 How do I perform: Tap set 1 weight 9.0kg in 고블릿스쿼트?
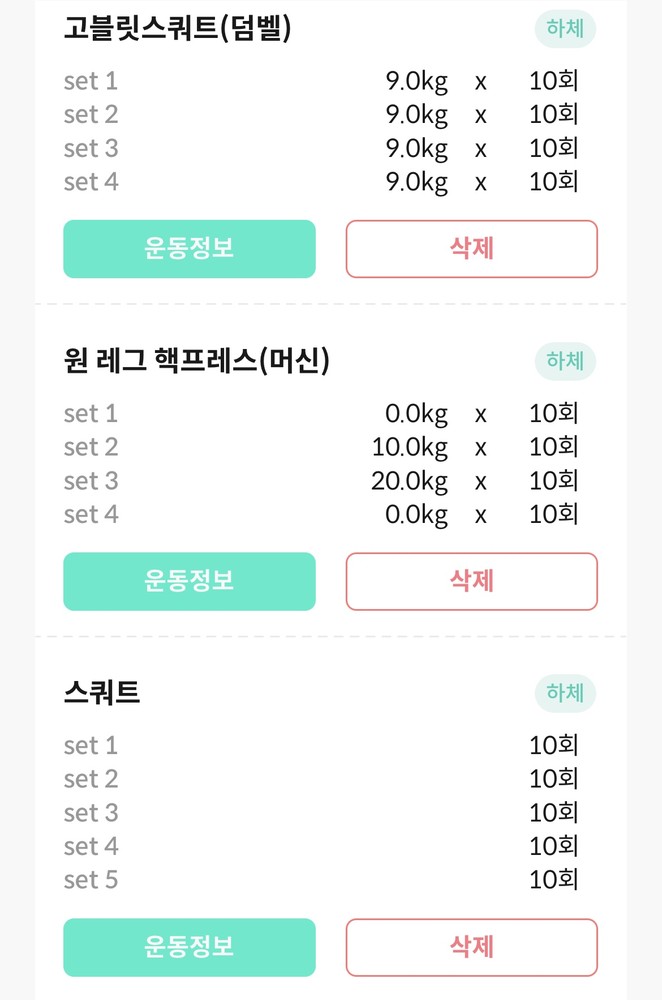[x=417, y=82]
